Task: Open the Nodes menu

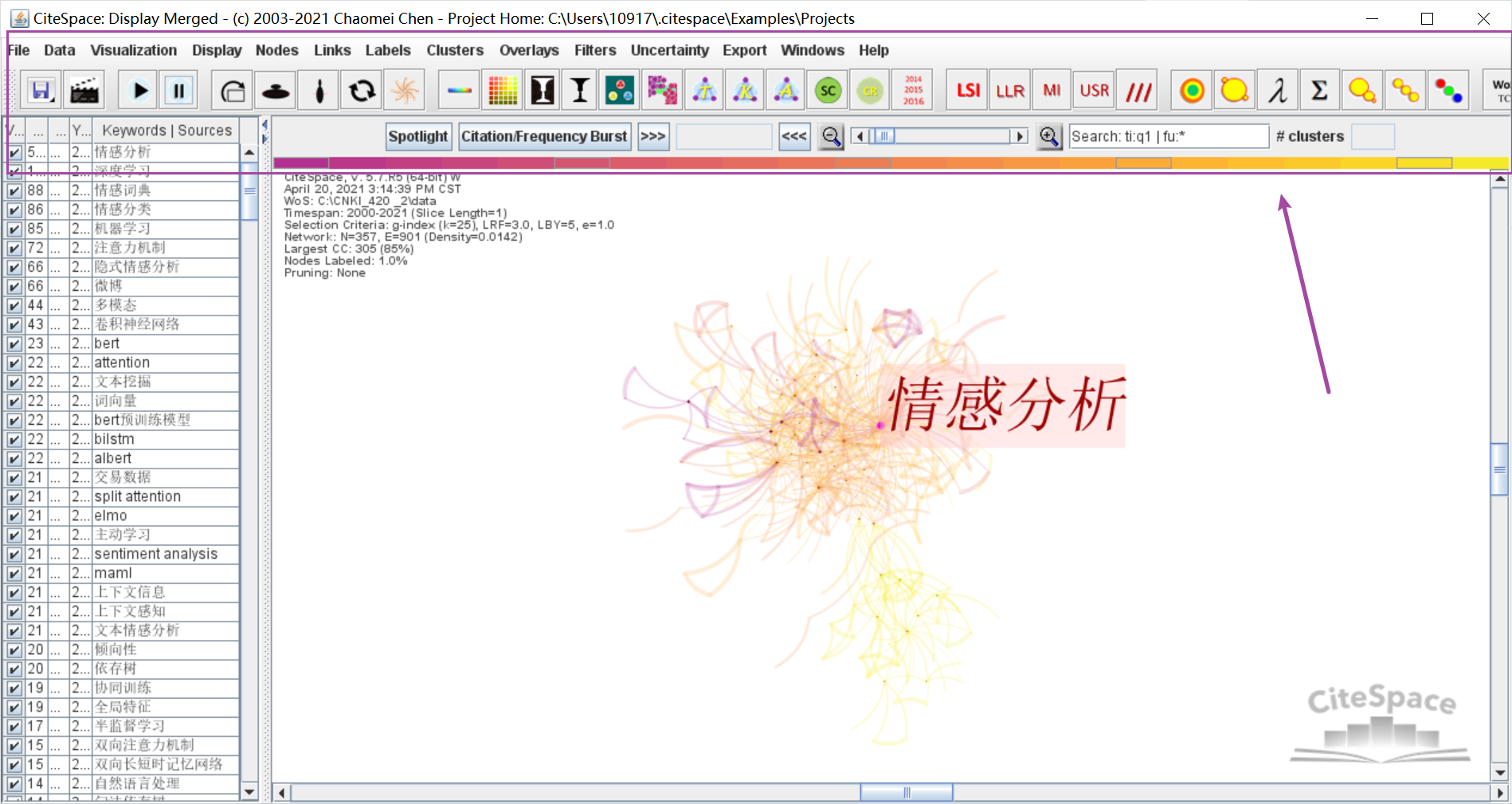Action: click(277, 50)
